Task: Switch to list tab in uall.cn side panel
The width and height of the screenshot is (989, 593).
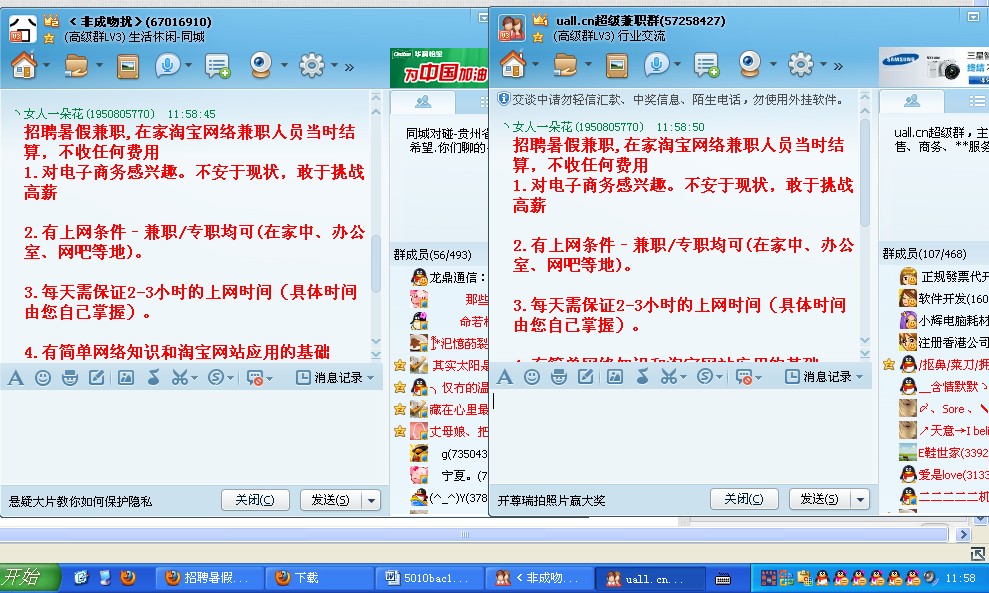Action: 976,101
